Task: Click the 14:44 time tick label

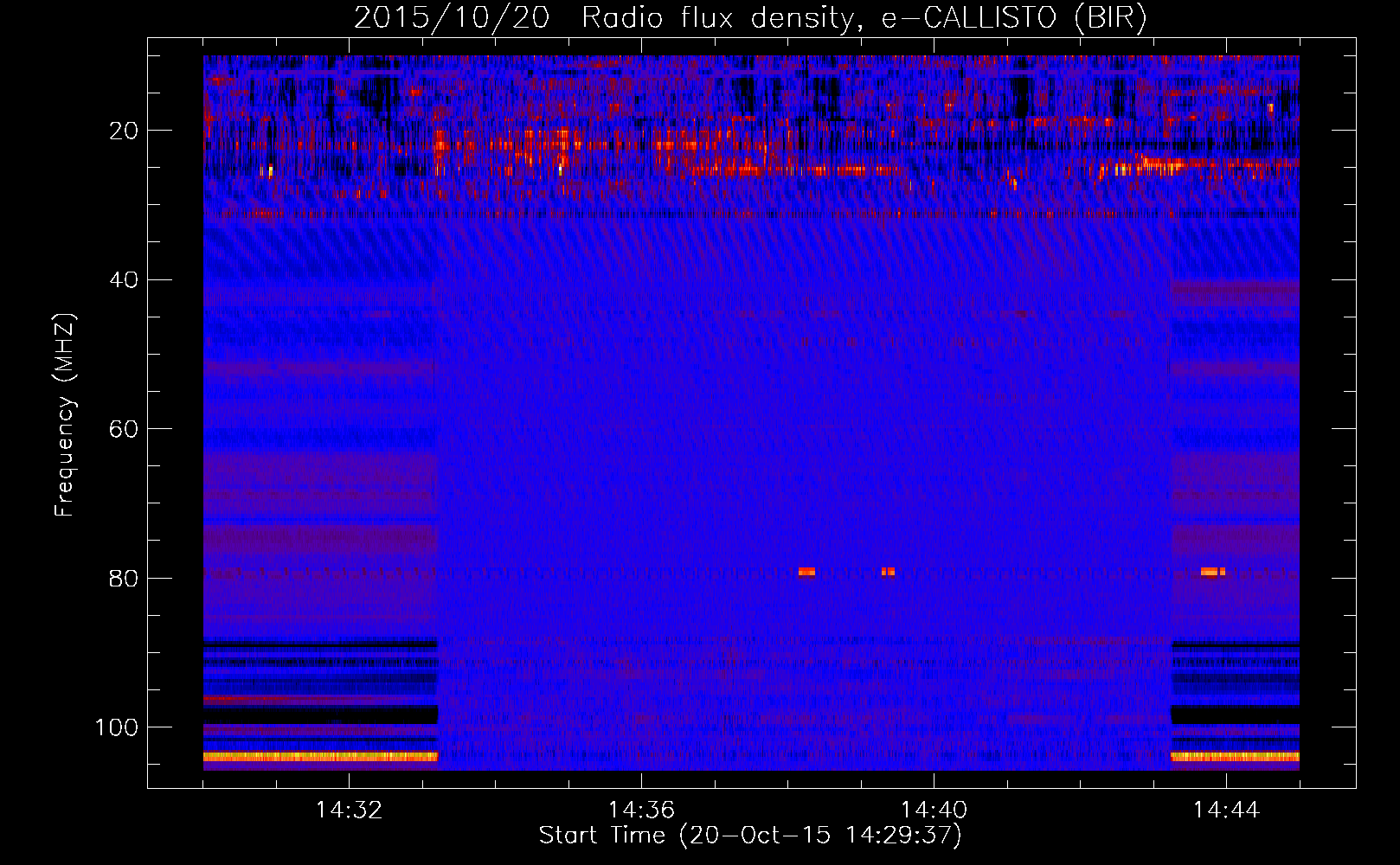Action: pos(1226,811)
